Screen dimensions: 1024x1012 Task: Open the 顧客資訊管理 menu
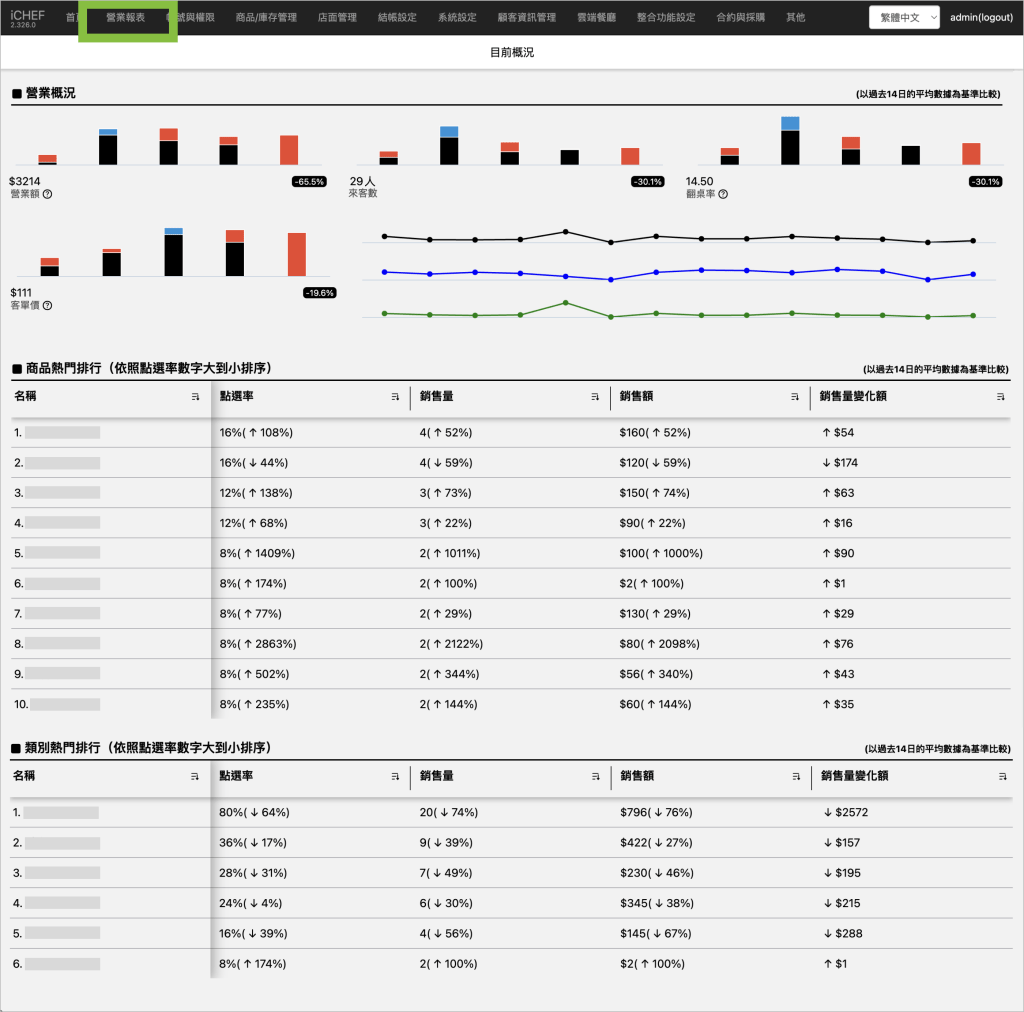[x=526, y=18]
